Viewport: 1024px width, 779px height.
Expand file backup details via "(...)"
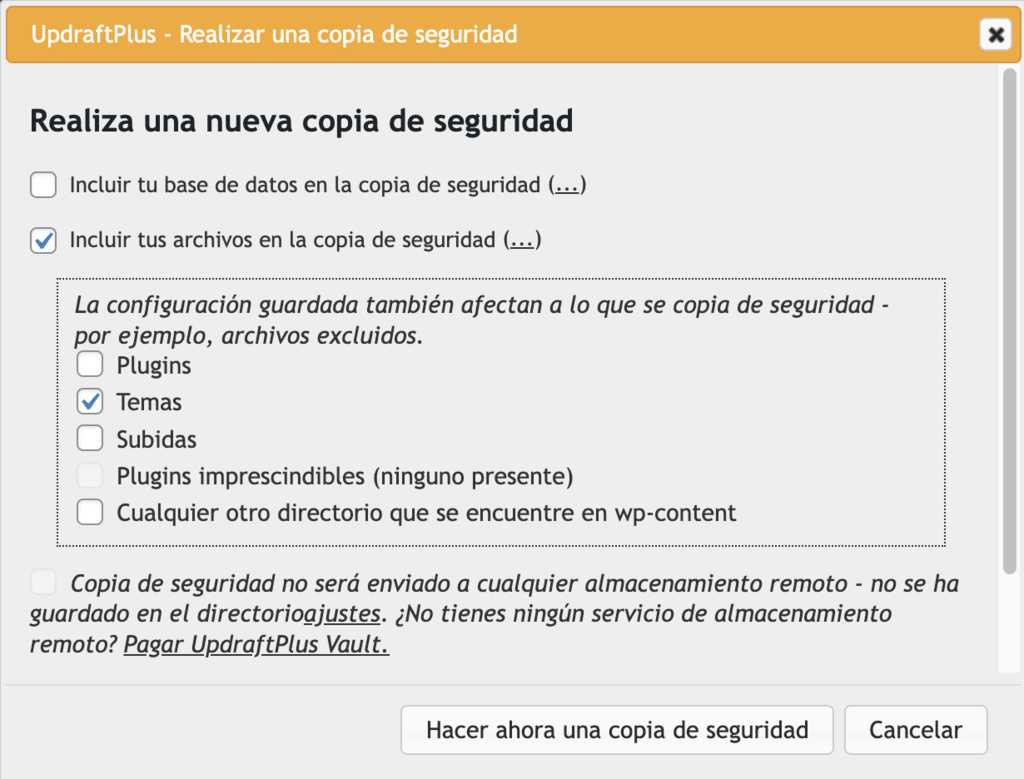pos(521,240)
